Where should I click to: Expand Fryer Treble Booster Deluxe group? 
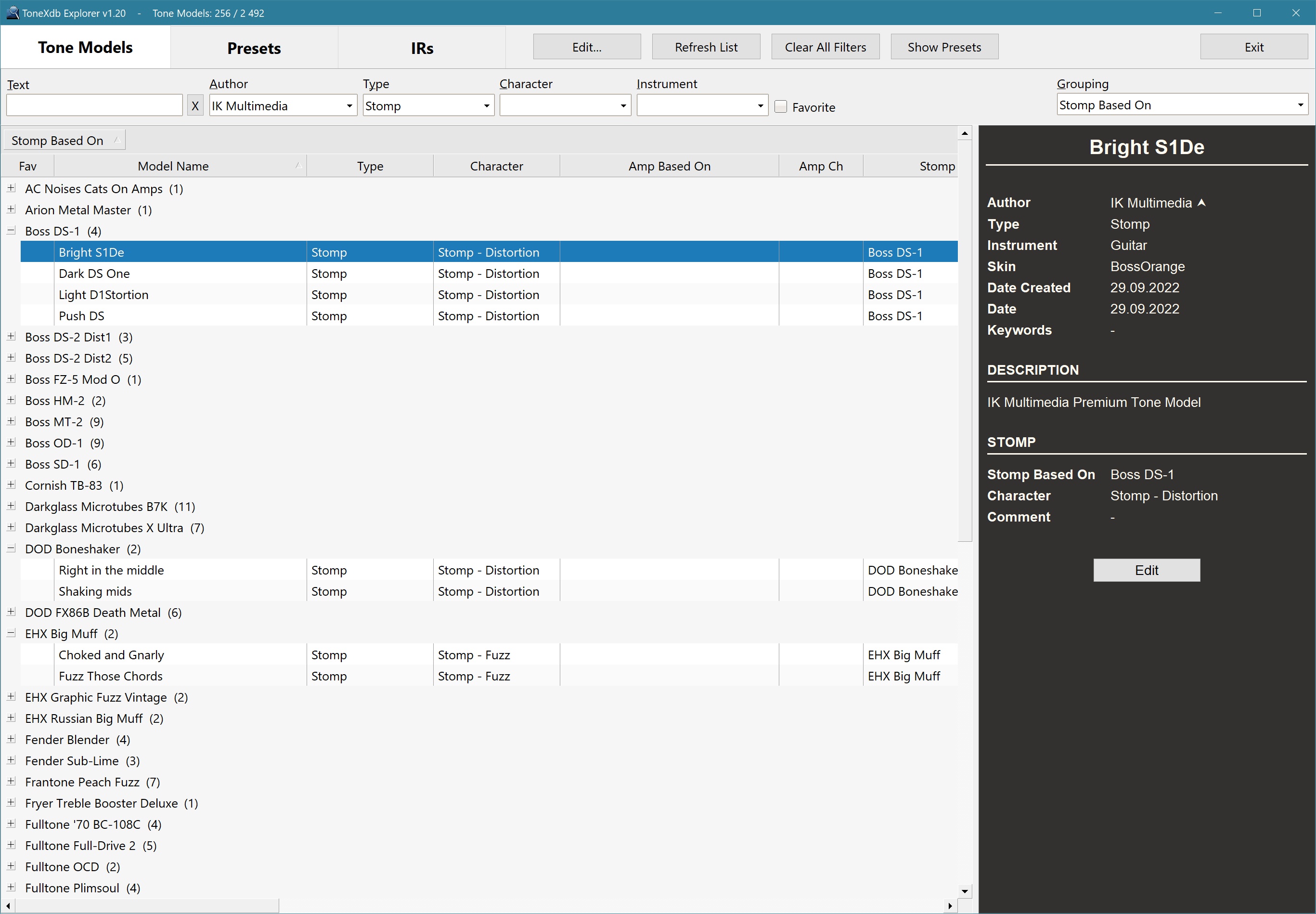coord(11,802)
